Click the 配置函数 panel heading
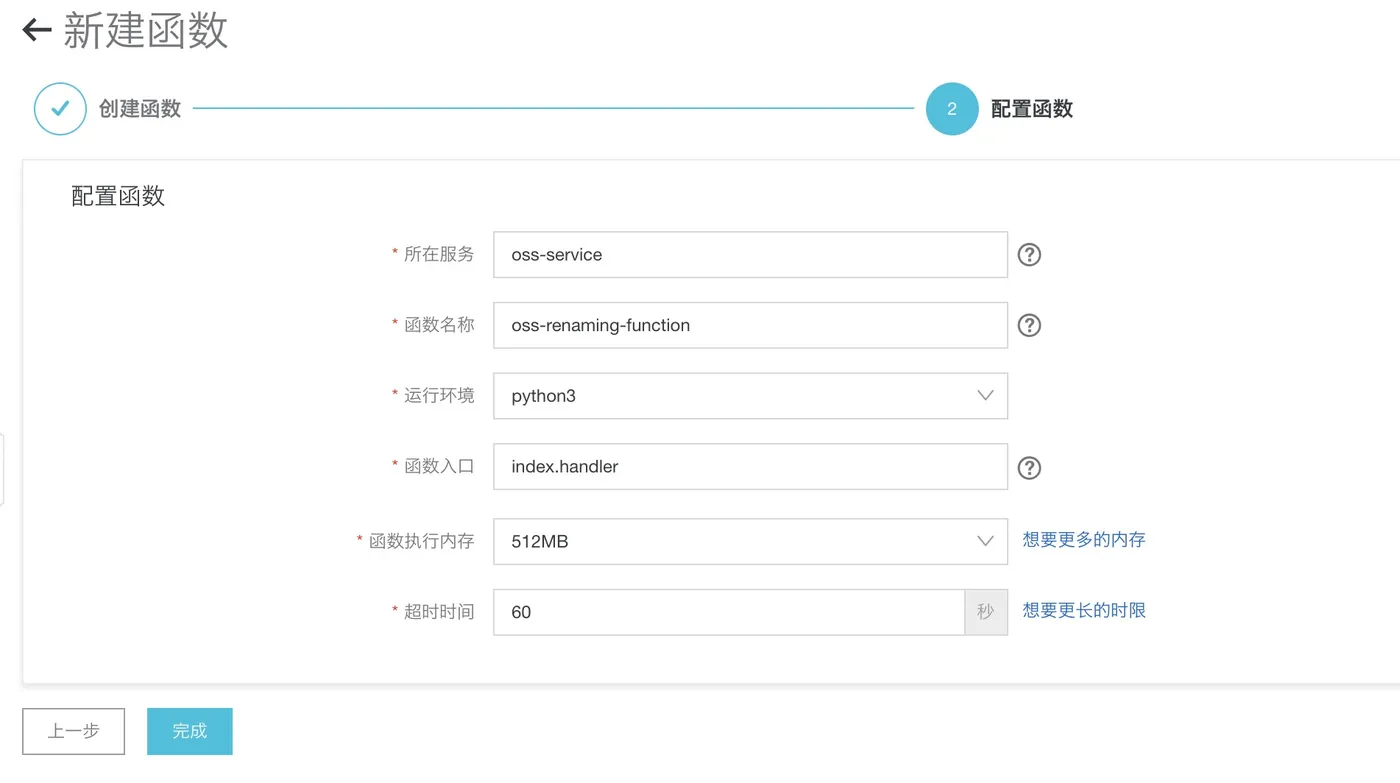Viewport: 1400px width, 783px height. 118,196
